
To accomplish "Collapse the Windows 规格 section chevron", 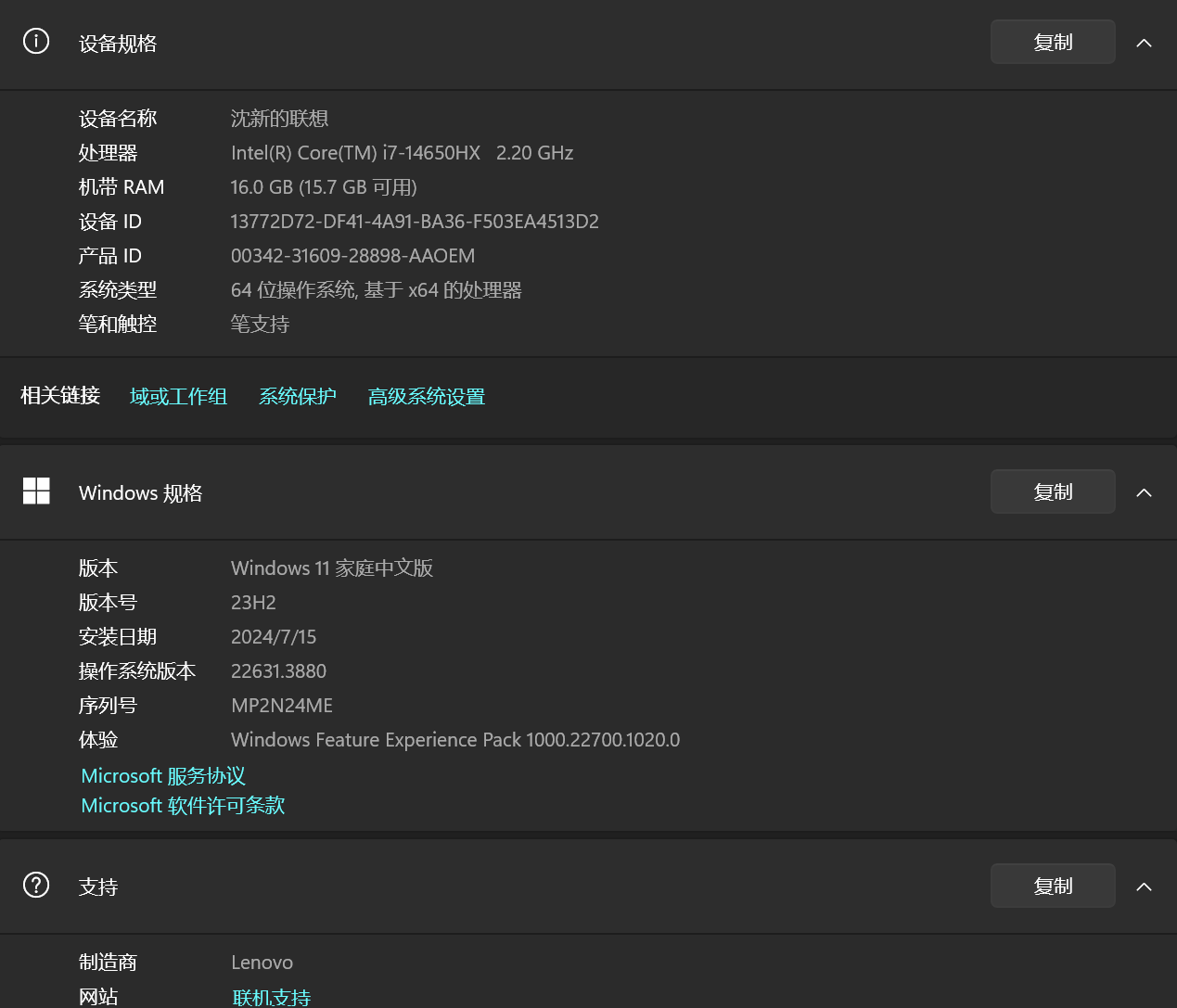I will coord(1144,492).
